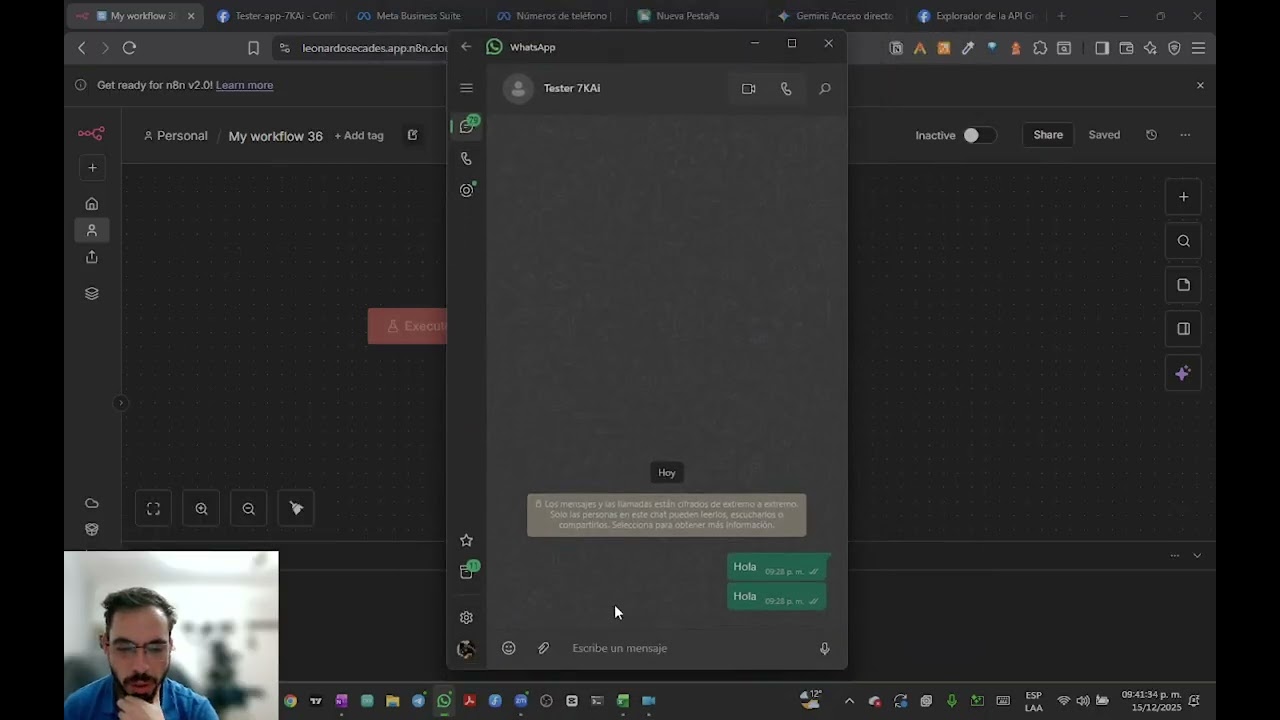The height and width of the screenshot is (720, 1280).
Task: Open WhatsApp profile avatar
Action: click(x=466, y=649)
